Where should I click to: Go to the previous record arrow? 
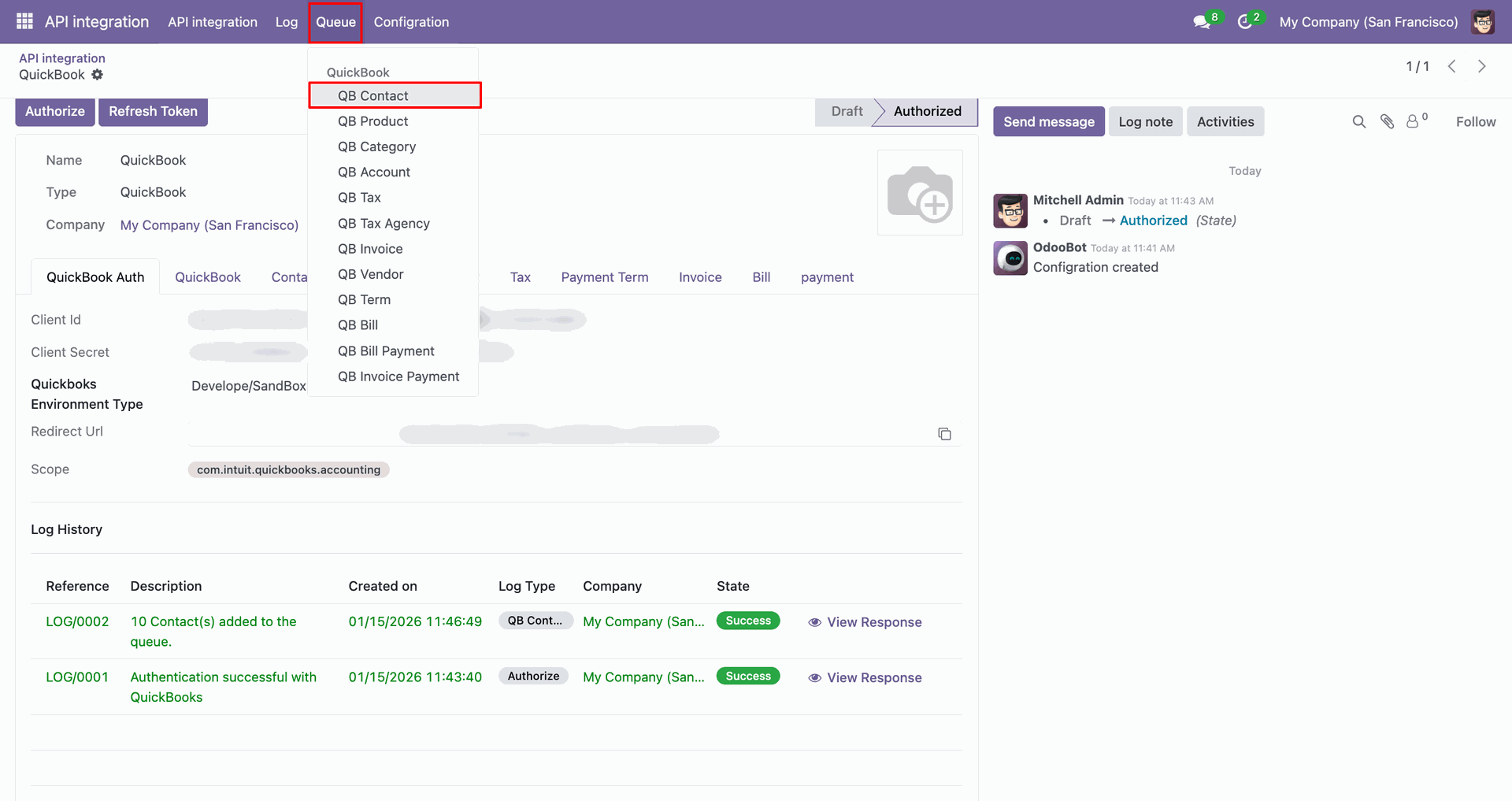coord(1452,66)
